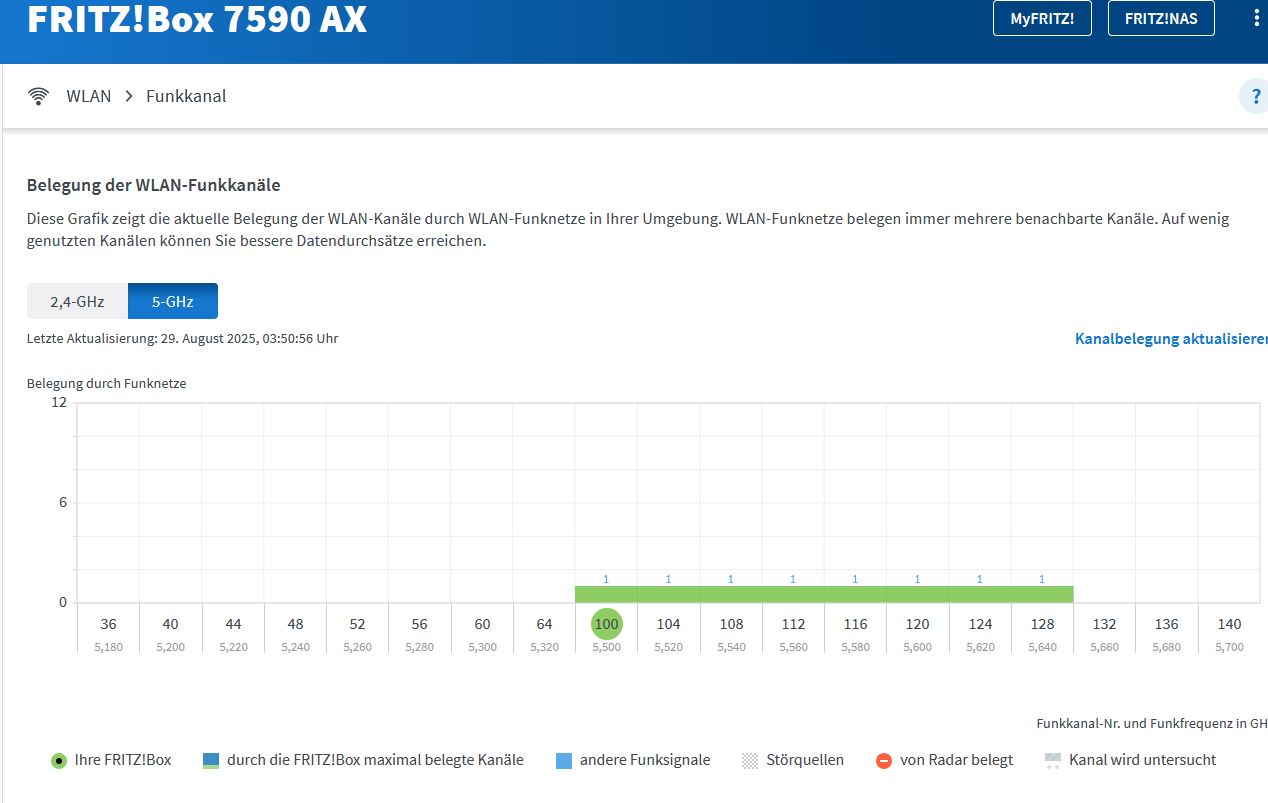Click channel 112 label on the axis
Screen dimensions: 1268x803
(x=793, y=624)
